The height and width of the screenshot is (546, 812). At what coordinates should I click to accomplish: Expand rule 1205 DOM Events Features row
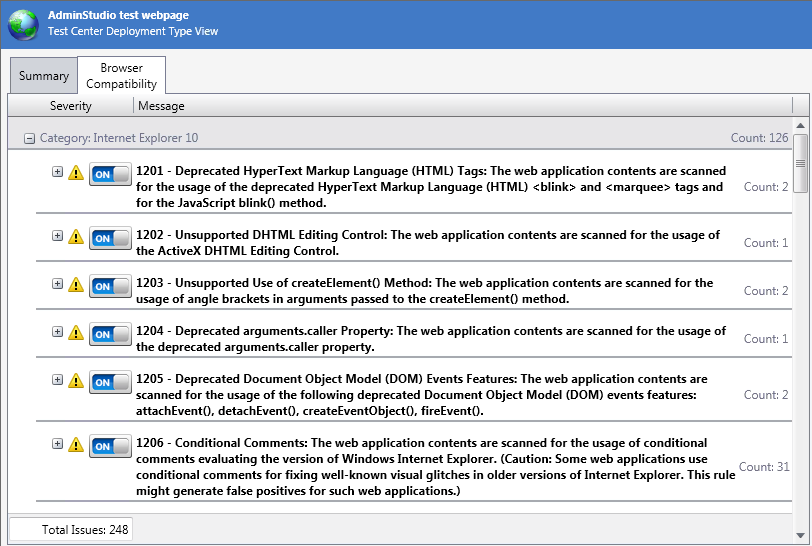(x=57, y=380)
